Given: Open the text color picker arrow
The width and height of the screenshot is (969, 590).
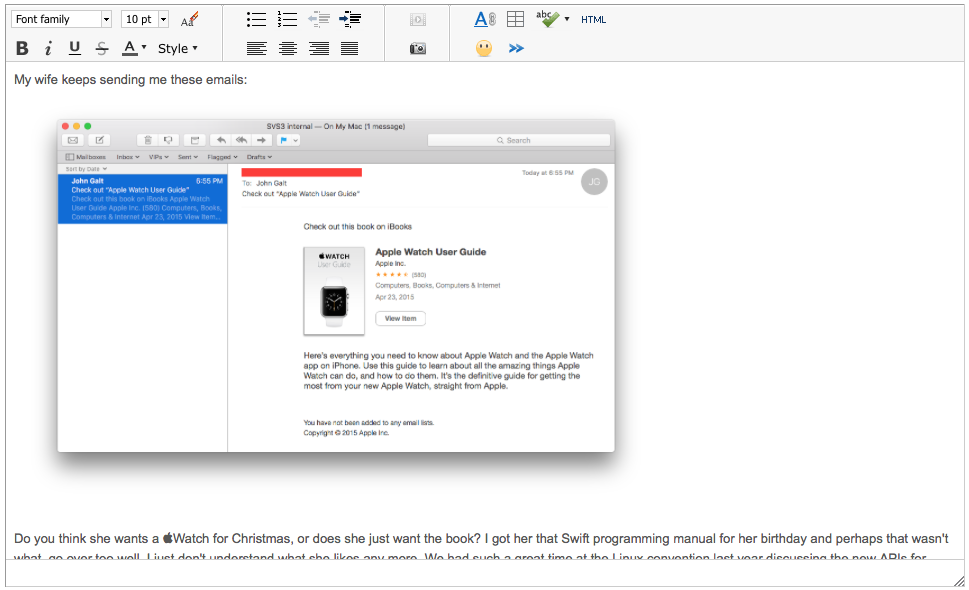Looking at the screenshot, I should 144,47.
